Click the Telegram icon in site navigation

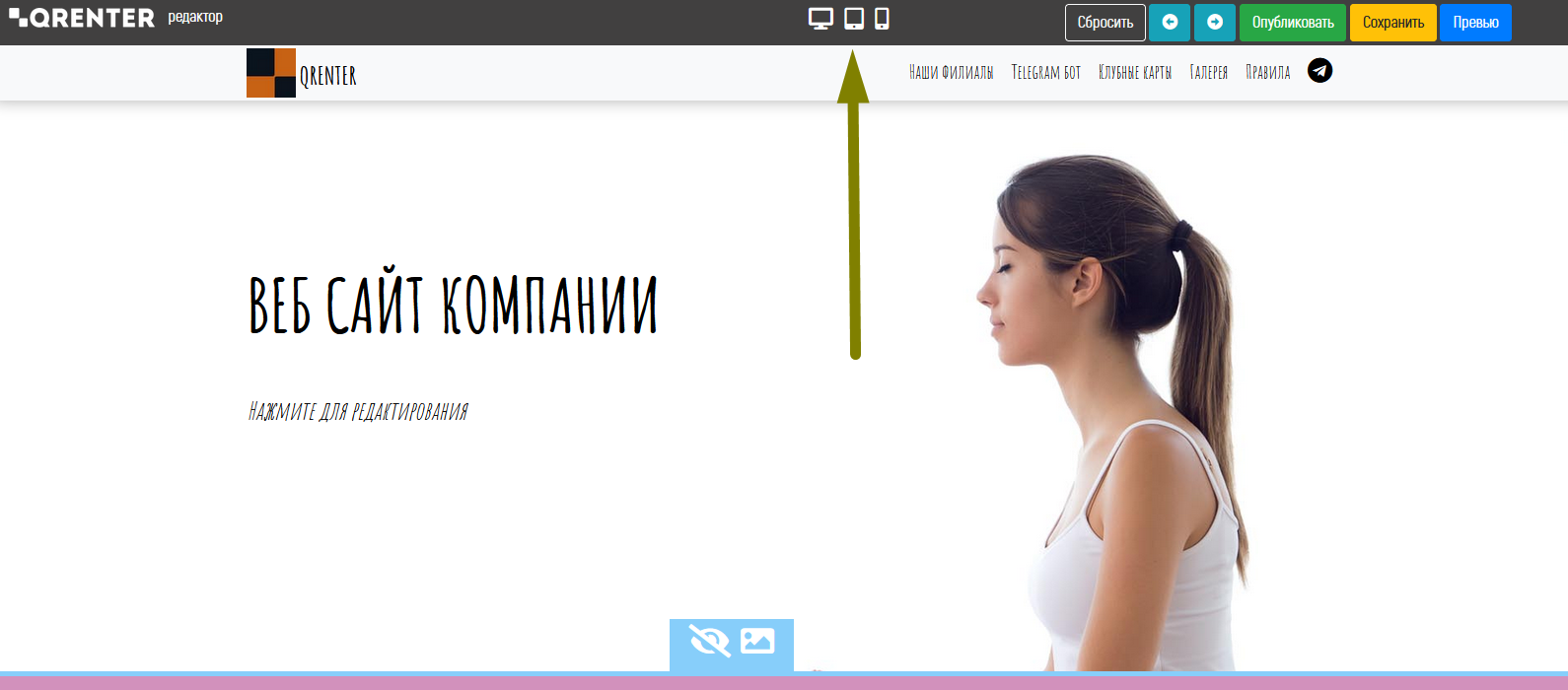click(x=1319, y=71)
